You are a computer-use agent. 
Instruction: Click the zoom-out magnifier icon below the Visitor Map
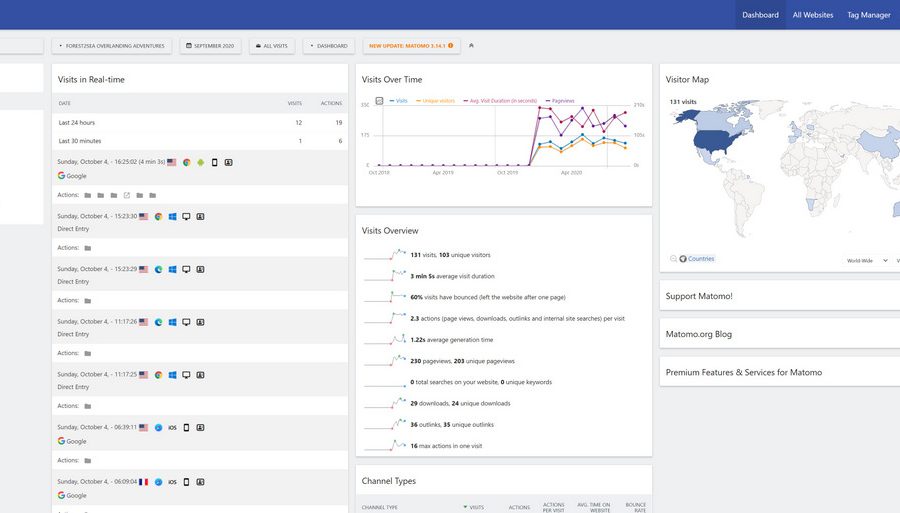[x=673, y=259]
